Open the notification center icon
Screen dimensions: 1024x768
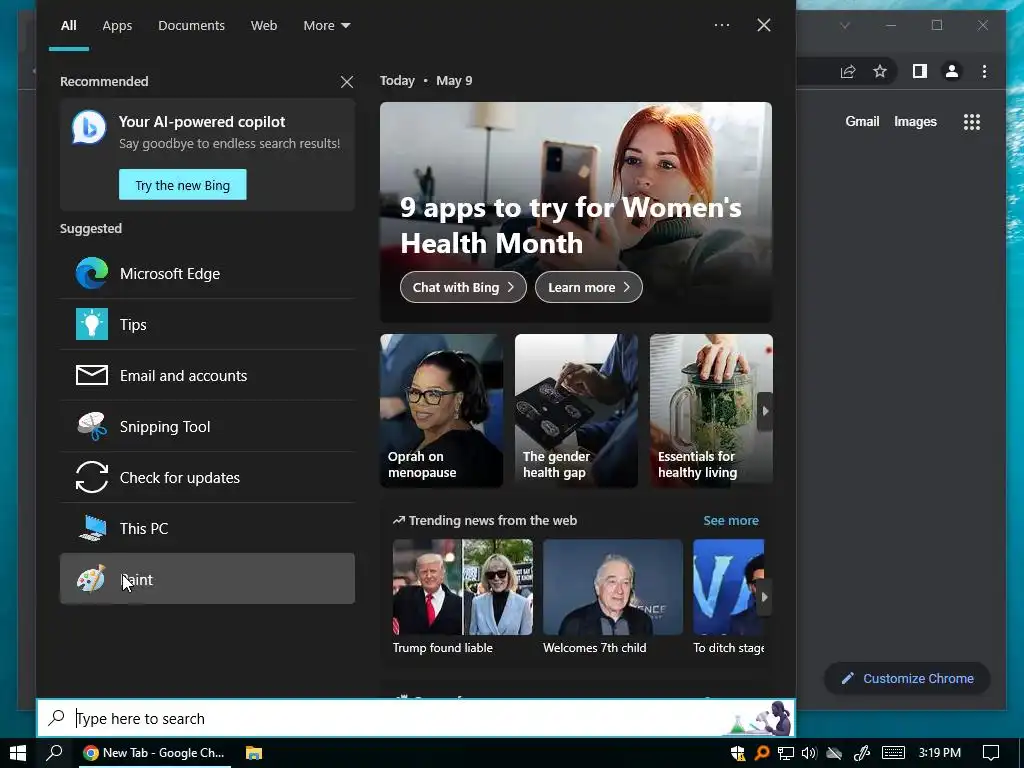pyautogui.click(x=991, y=753)
